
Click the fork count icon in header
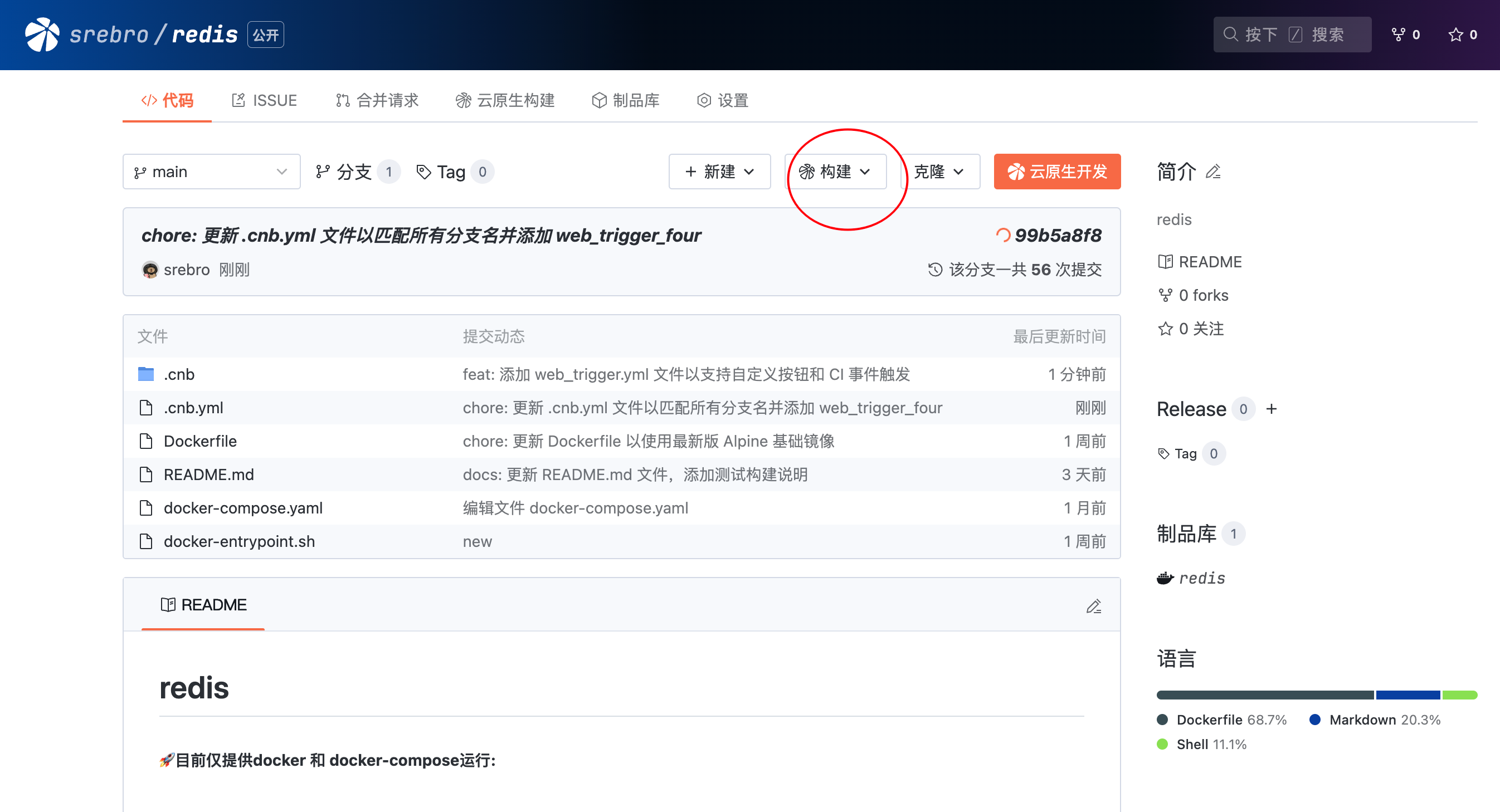(x=1398, y=35)
